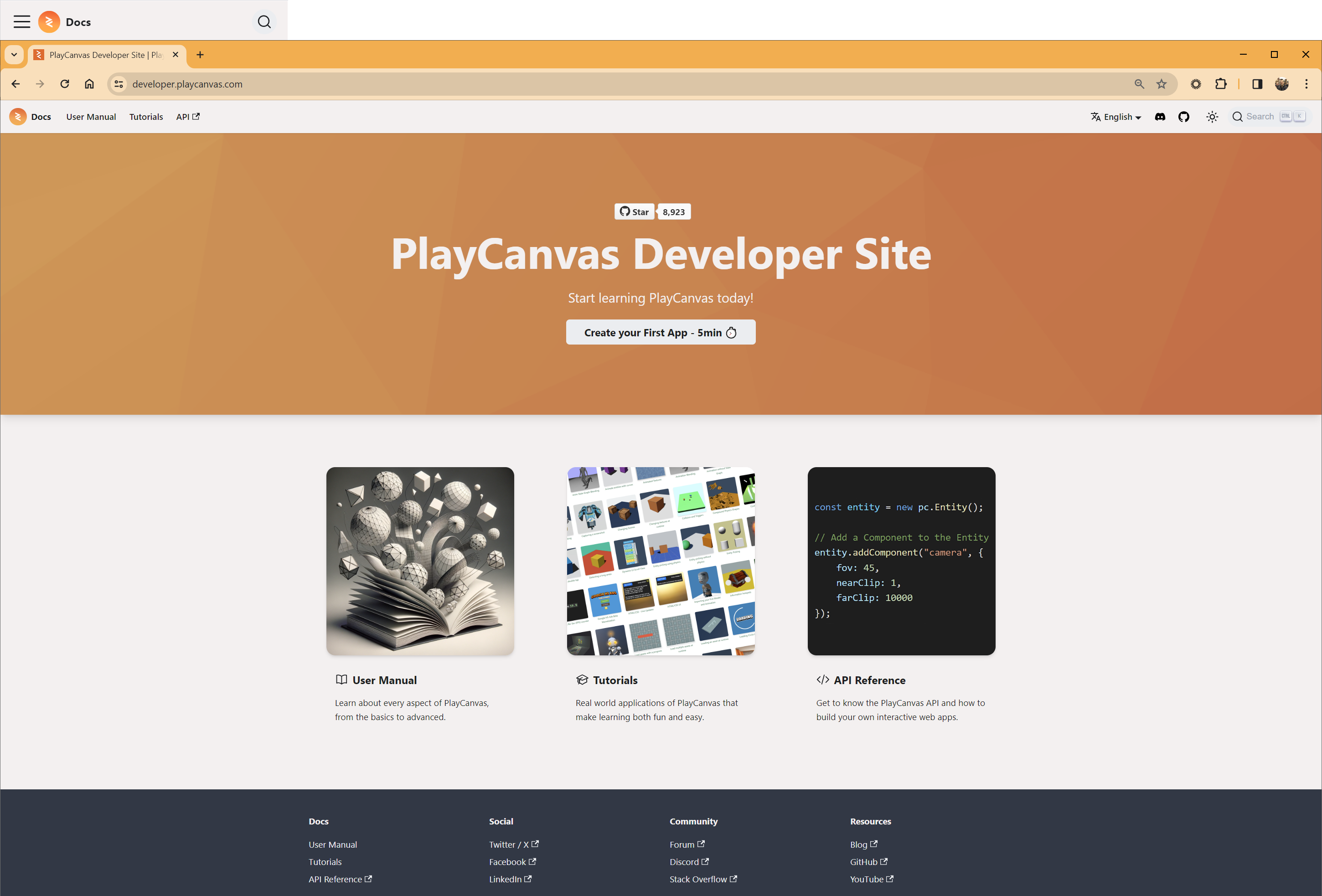Toggle the dark/light theme icon
Image resolution: width=1322 pixels, height=896 pixels.
pos(1211,117)
